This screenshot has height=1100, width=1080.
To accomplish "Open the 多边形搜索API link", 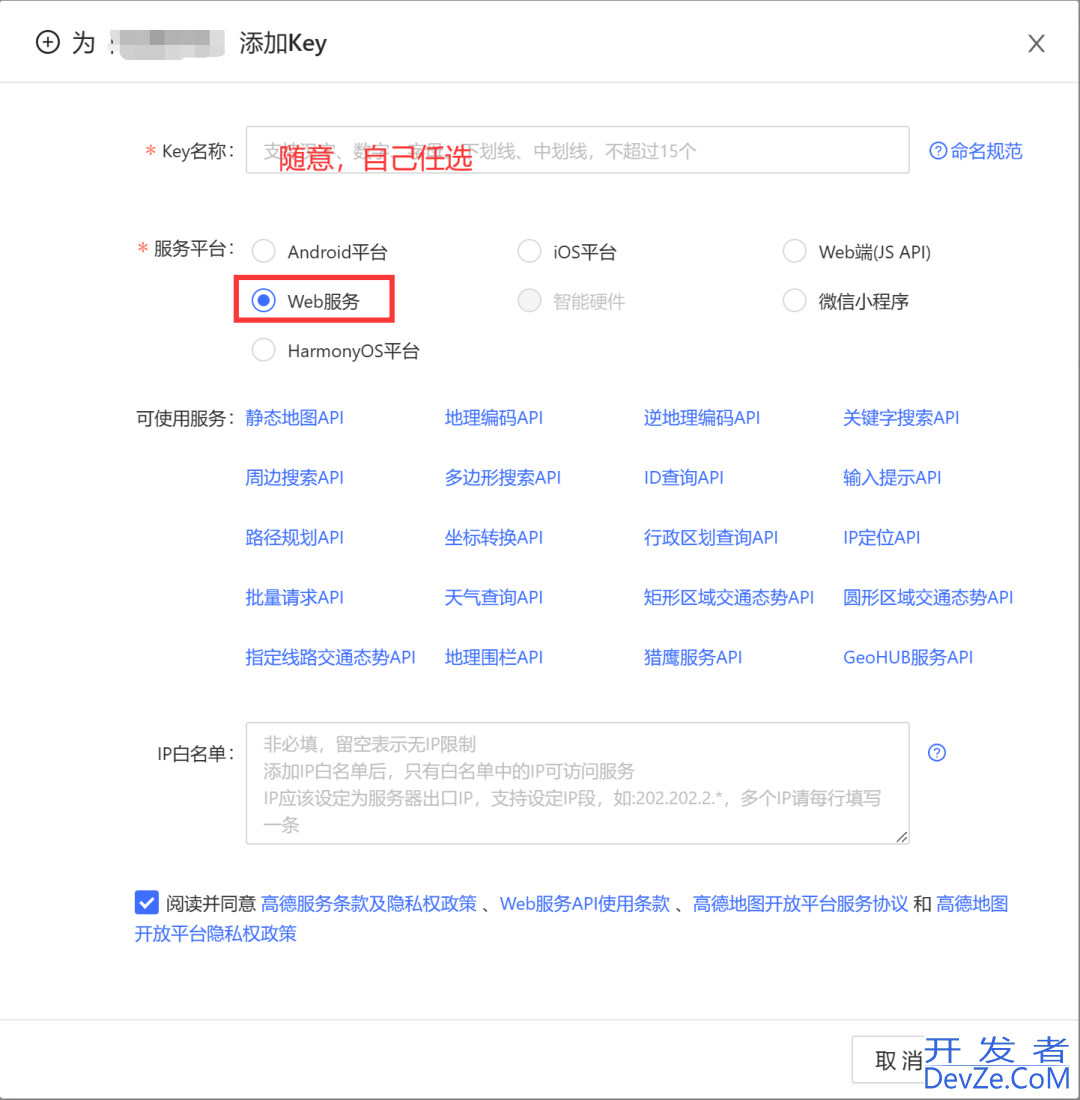I will (x=502, y=478).
